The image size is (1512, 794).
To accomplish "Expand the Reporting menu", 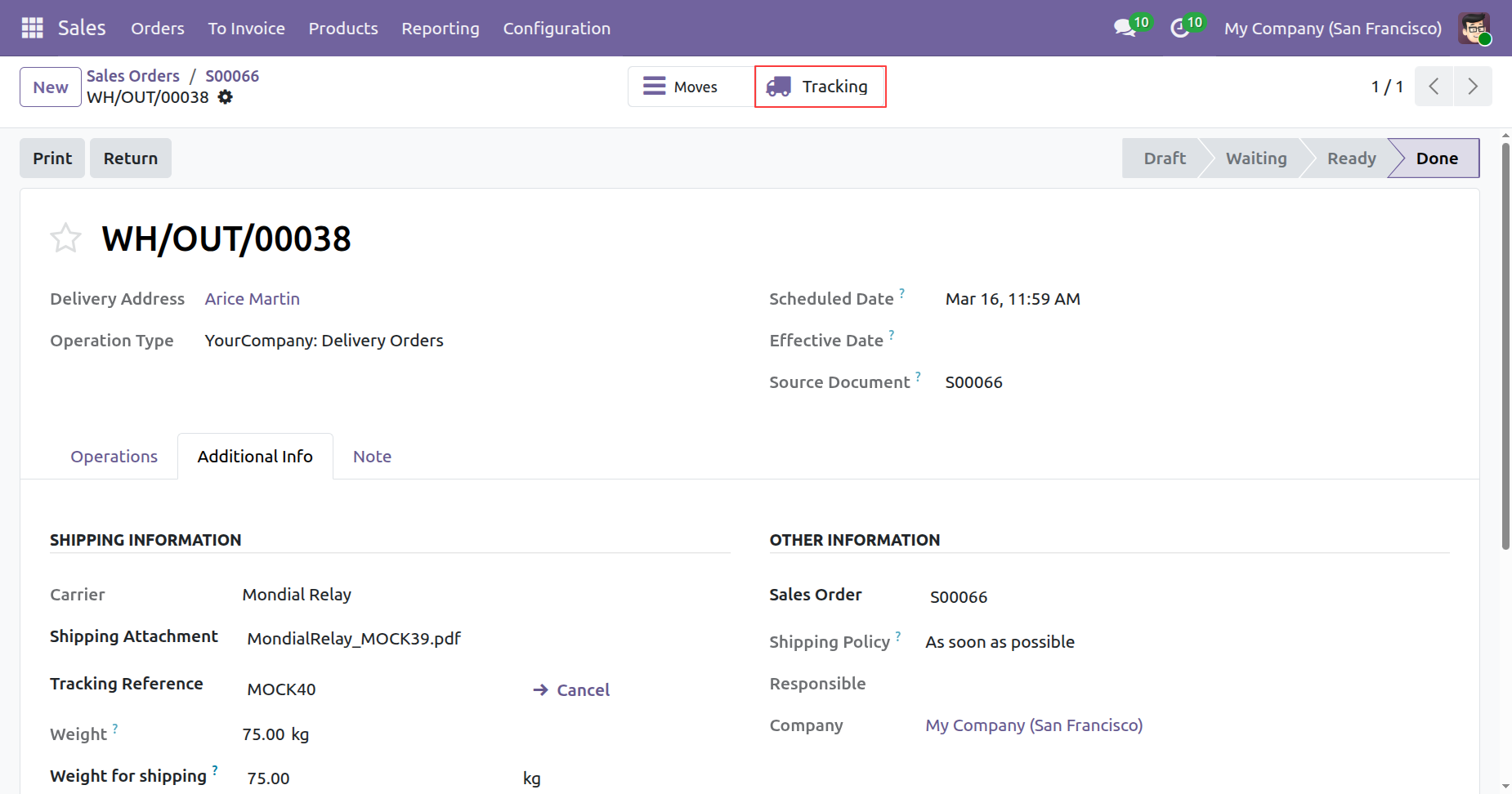I will pyautogui.click(x=440, y=29).
